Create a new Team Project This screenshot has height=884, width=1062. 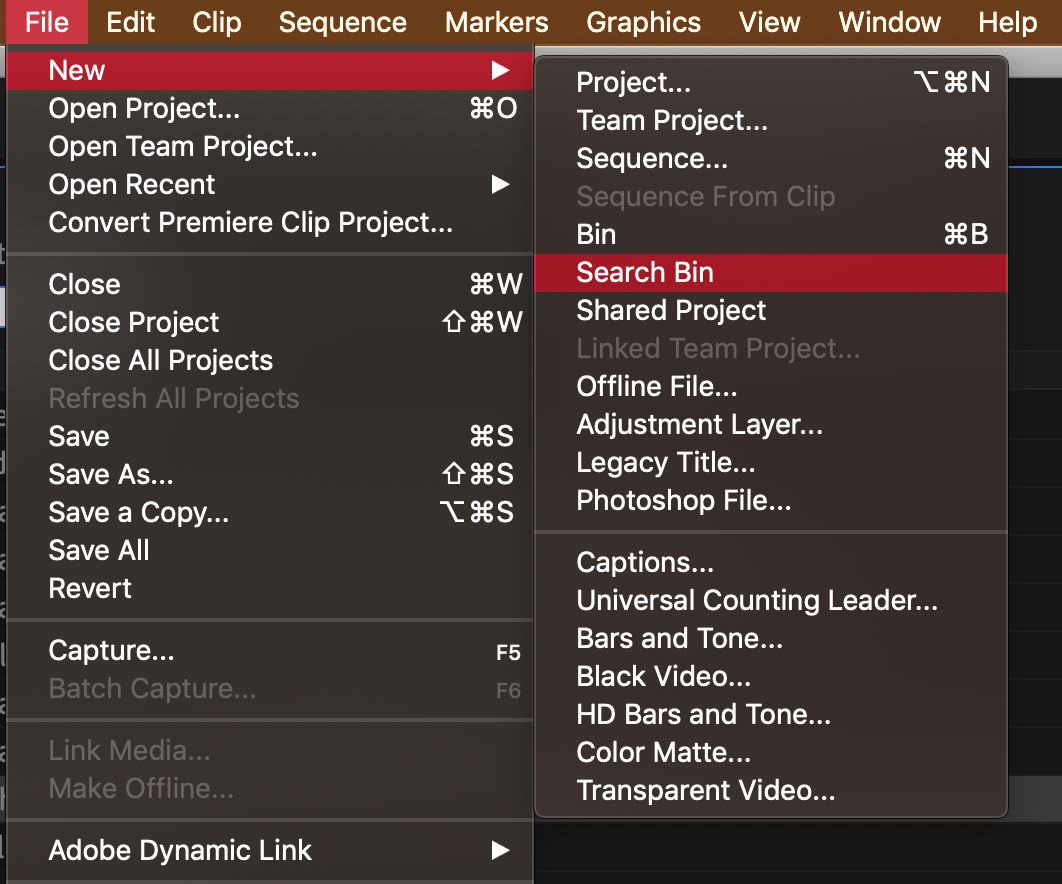coord(671,120)
